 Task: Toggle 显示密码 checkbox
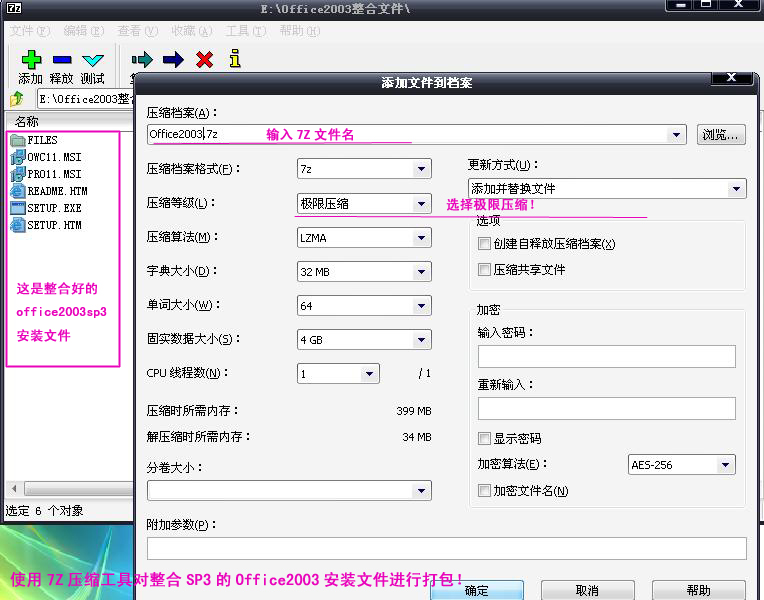484,438
